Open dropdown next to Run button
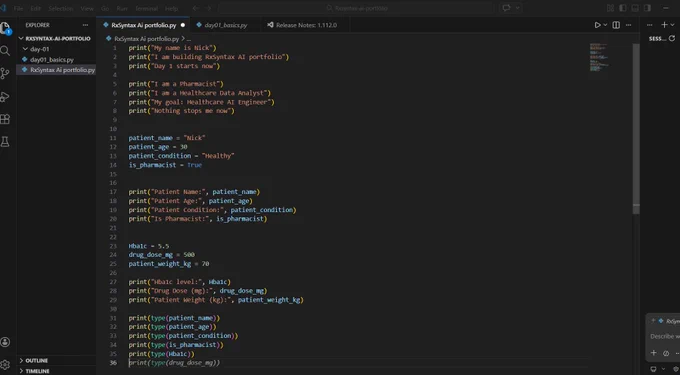Screen dimensions: 680x375 click(x=605, y=25)
